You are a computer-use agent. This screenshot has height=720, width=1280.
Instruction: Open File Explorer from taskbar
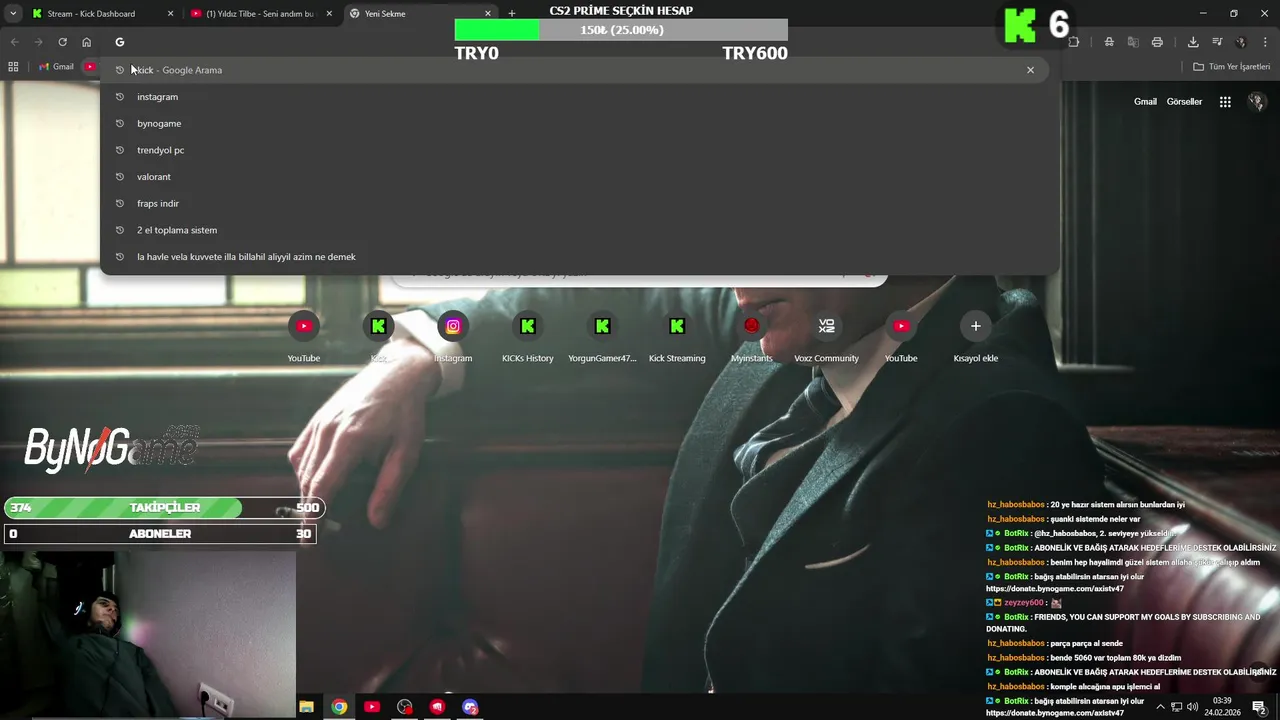click(307, 707)
